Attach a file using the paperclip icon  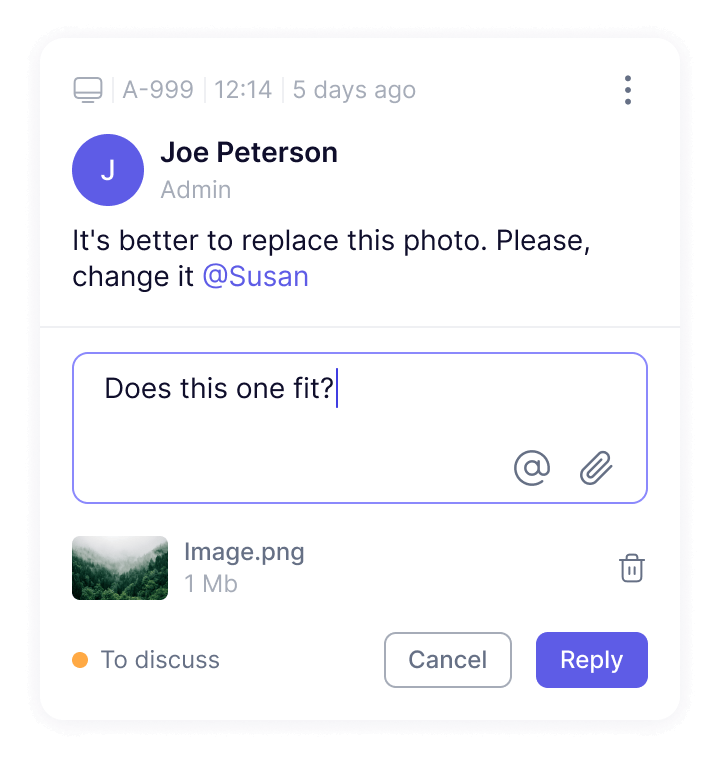click(596, 468)
